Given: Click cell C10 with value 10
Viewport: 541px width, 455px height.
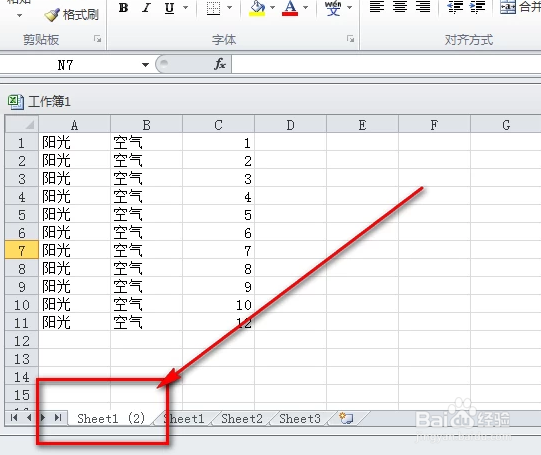Looking at the screenshot, I should point(218,305).
